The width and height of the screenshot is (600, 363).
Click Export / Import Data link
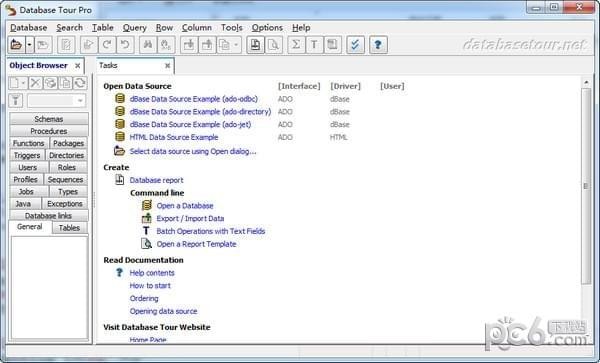(190, 218)
